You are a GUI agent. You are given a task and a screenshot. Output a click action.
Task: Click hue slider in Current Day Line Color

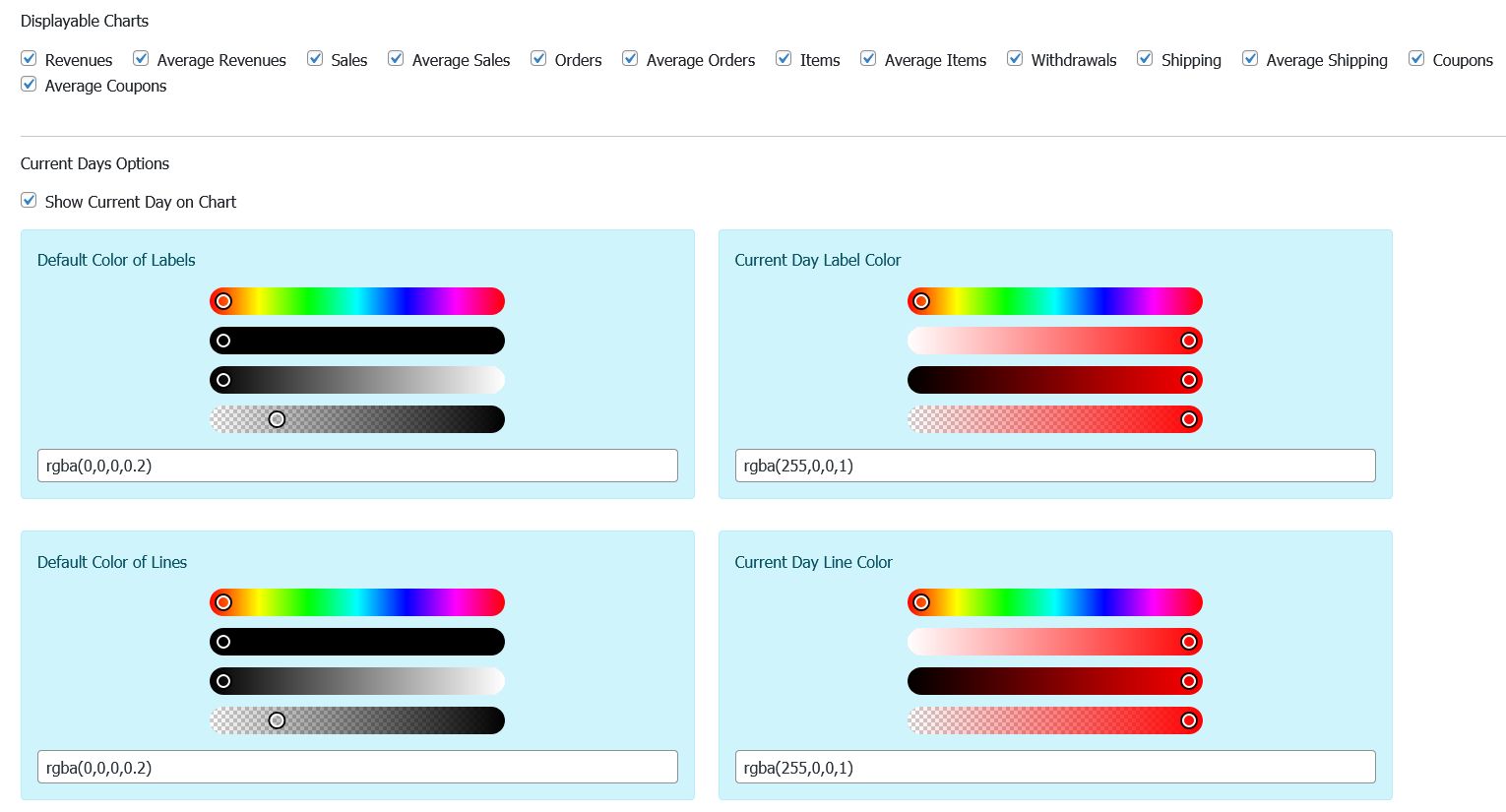point(1054,602)
